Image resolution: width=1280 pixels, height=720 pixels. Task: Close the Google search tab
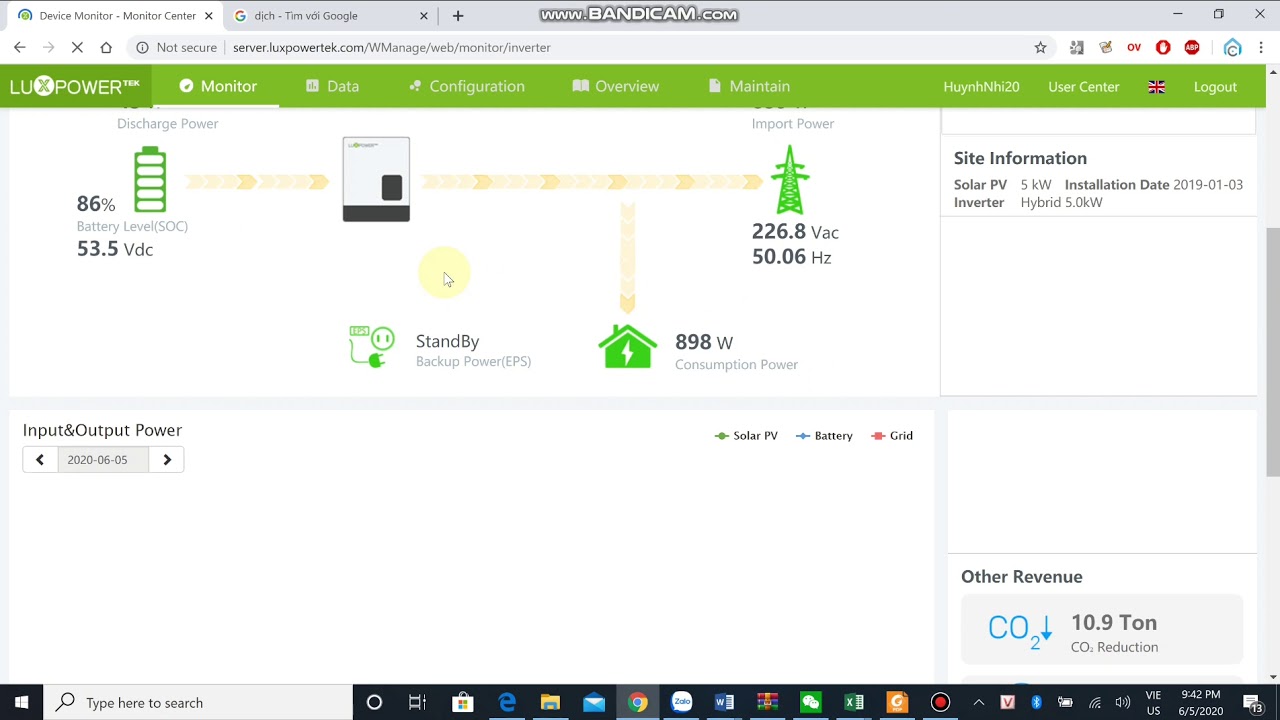tap(424, 16)
